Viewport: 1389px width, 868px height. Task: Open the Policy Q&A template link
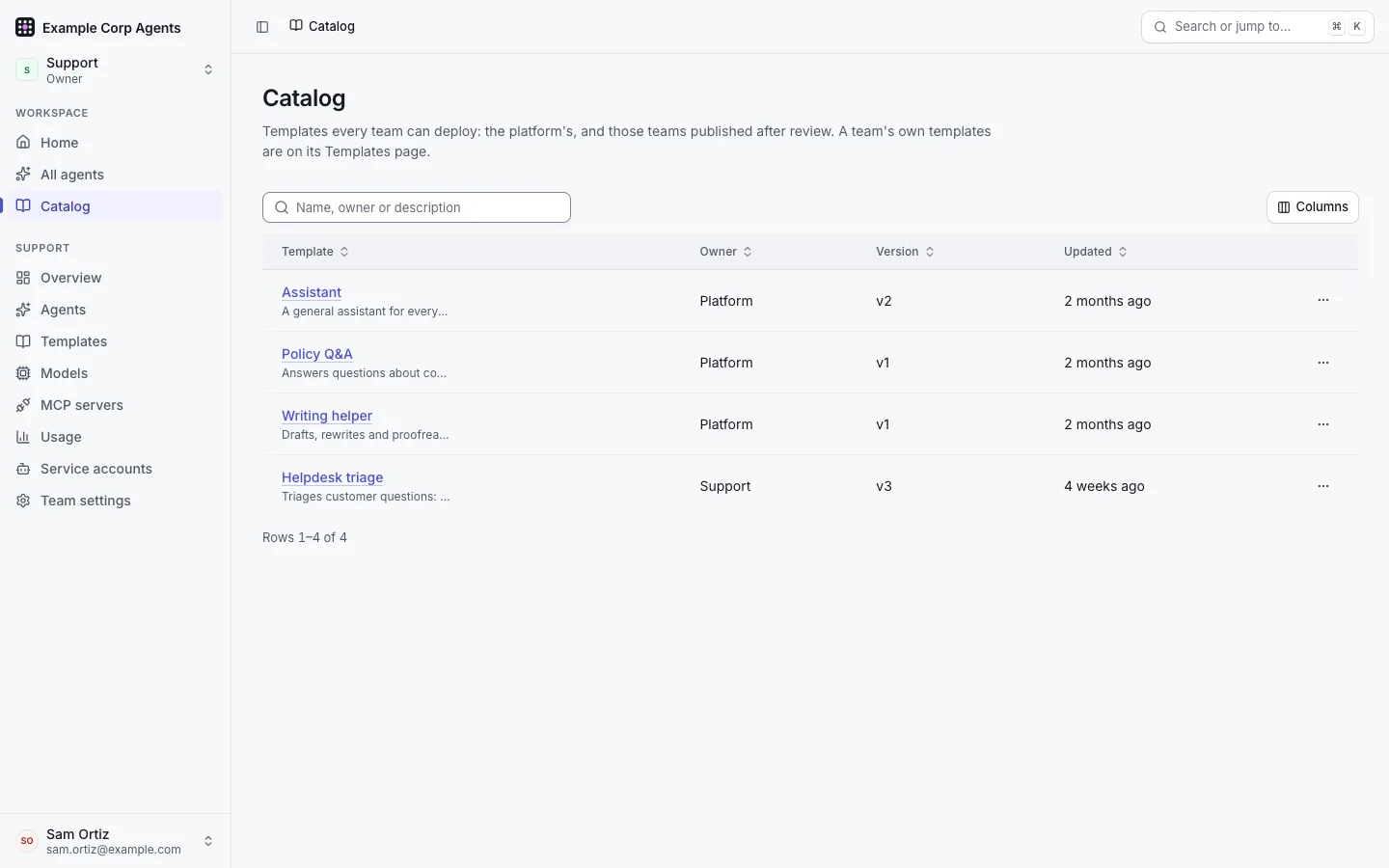[317, 354]
